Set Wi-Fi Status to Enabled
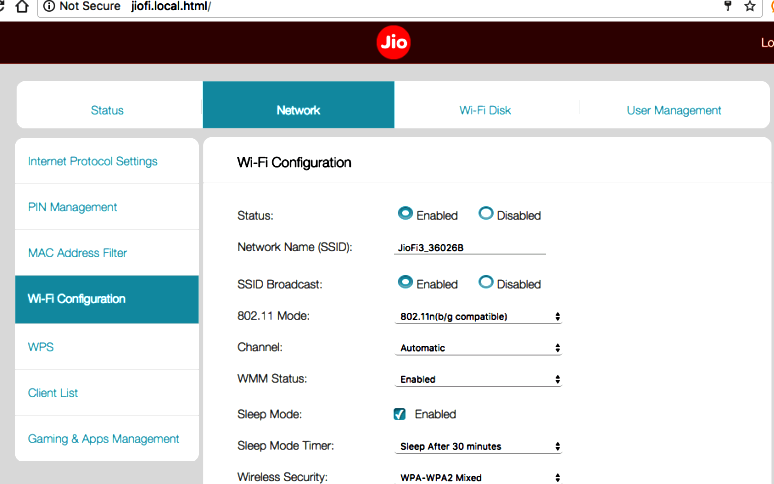774x484 pixels. (x=405, y=213)
